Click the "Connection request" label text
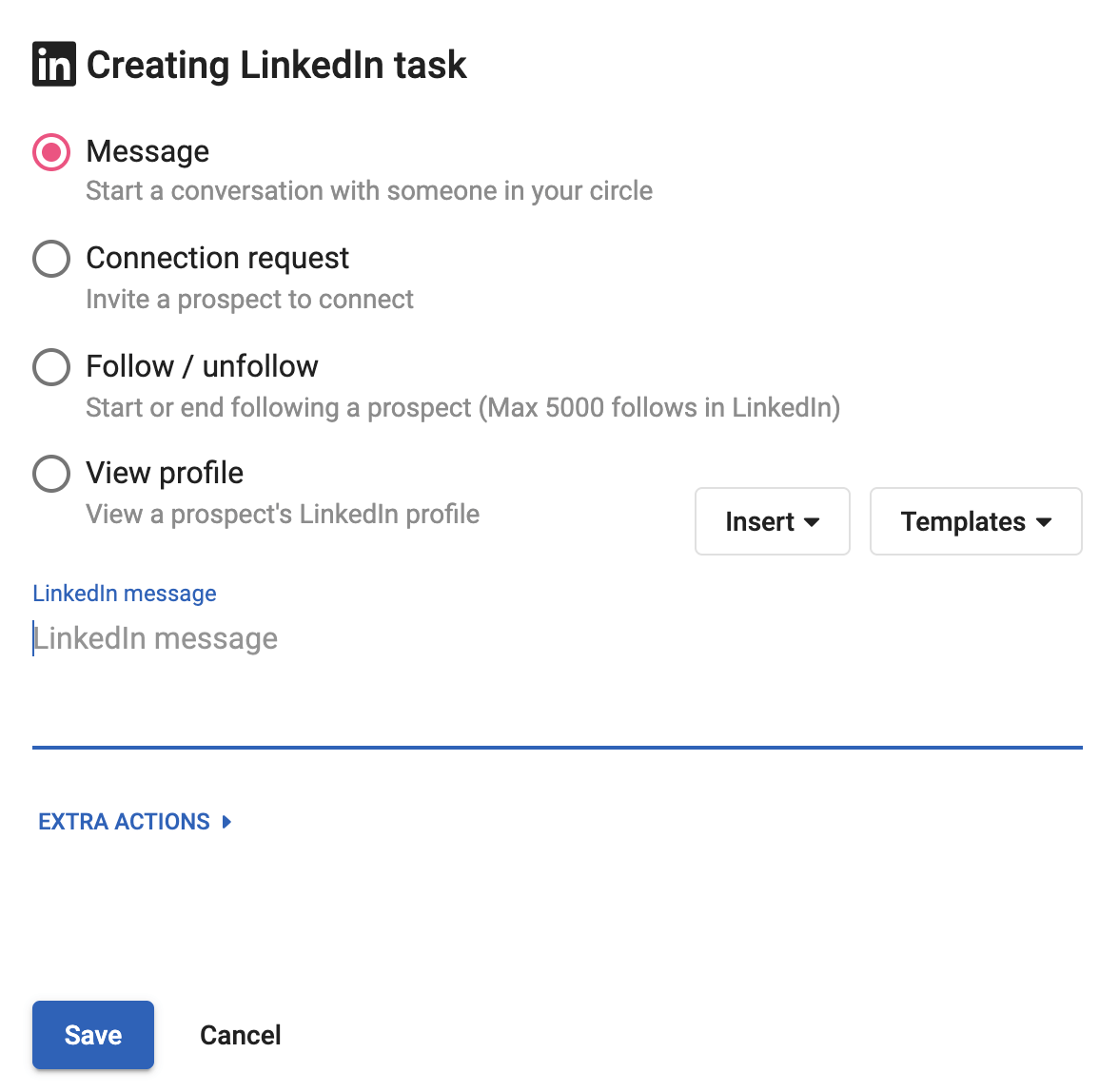This screenshot has width=1119, height=1092. 217,259
